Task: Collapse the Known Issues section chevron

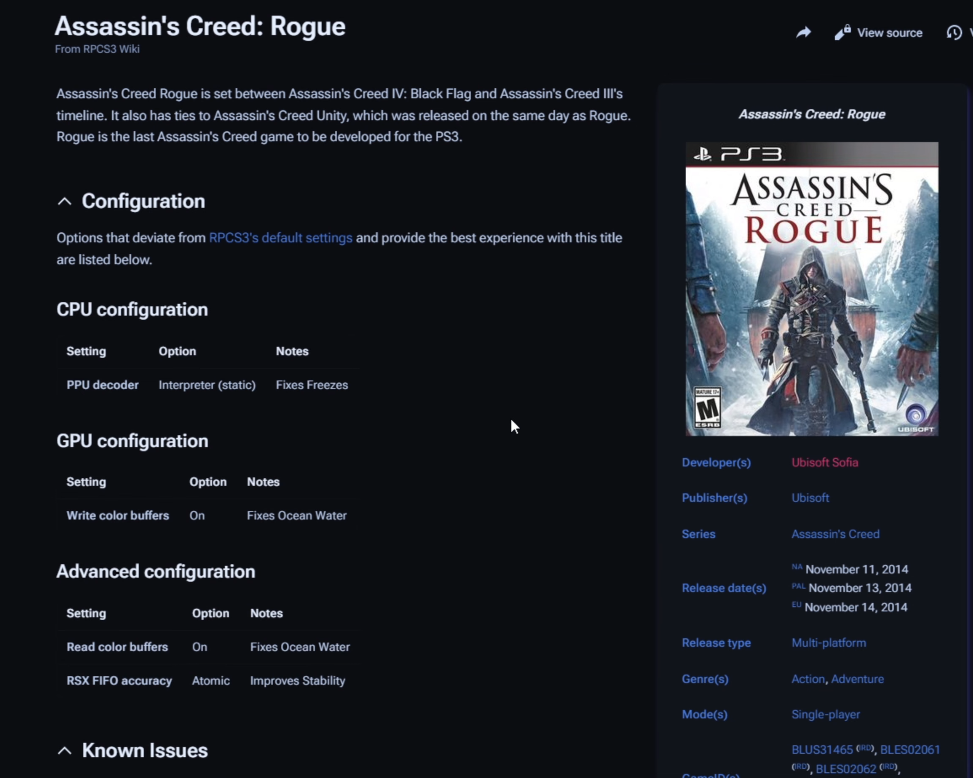Action: point(65,751)
